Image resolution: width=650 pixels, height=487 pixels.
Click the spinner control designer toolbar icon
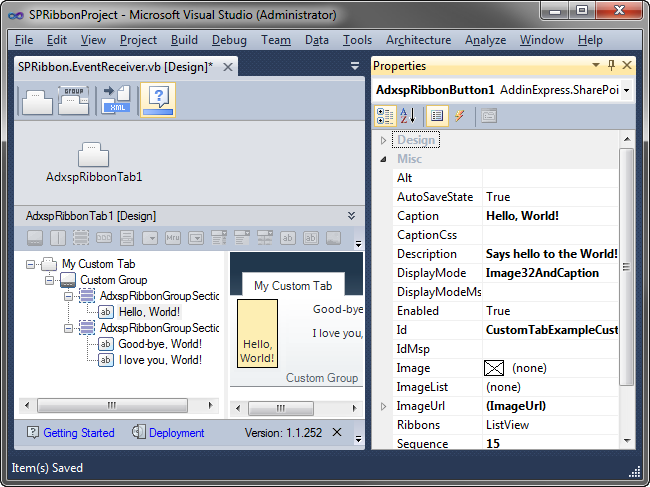pos(218,238)
